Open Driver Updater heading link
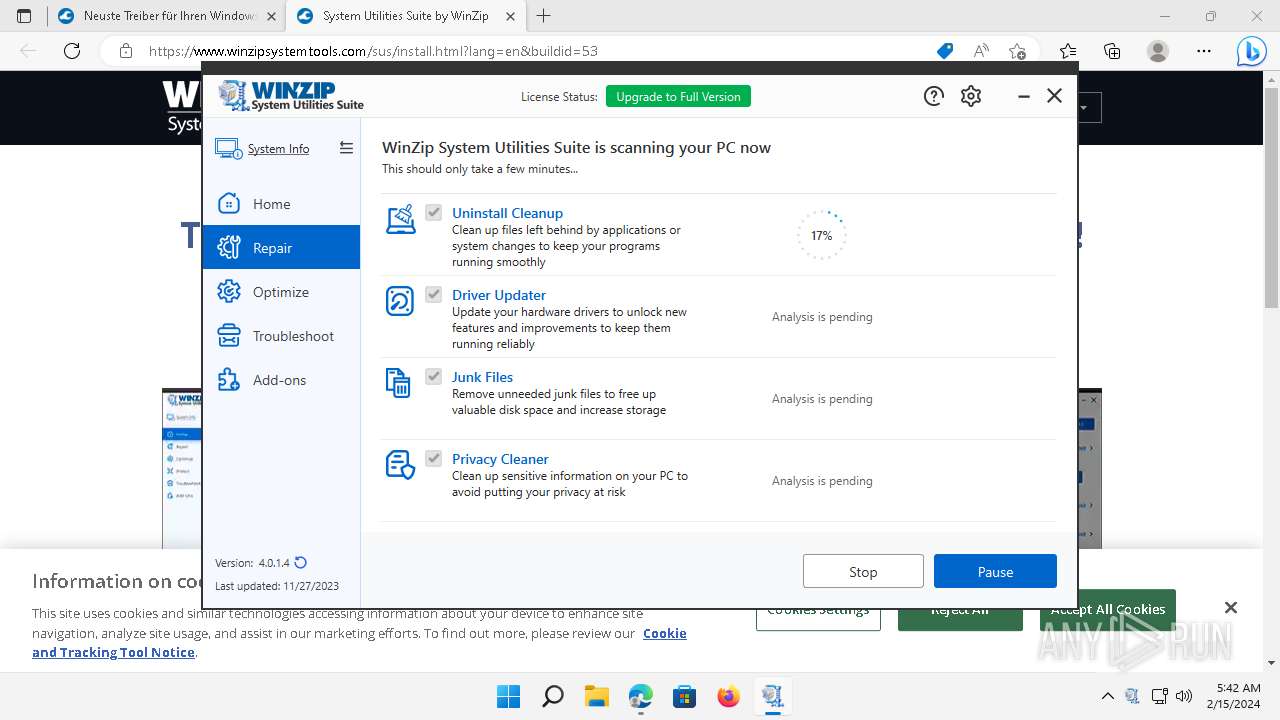This screenshot has width=1280, height=720. [x=498, y=295]
